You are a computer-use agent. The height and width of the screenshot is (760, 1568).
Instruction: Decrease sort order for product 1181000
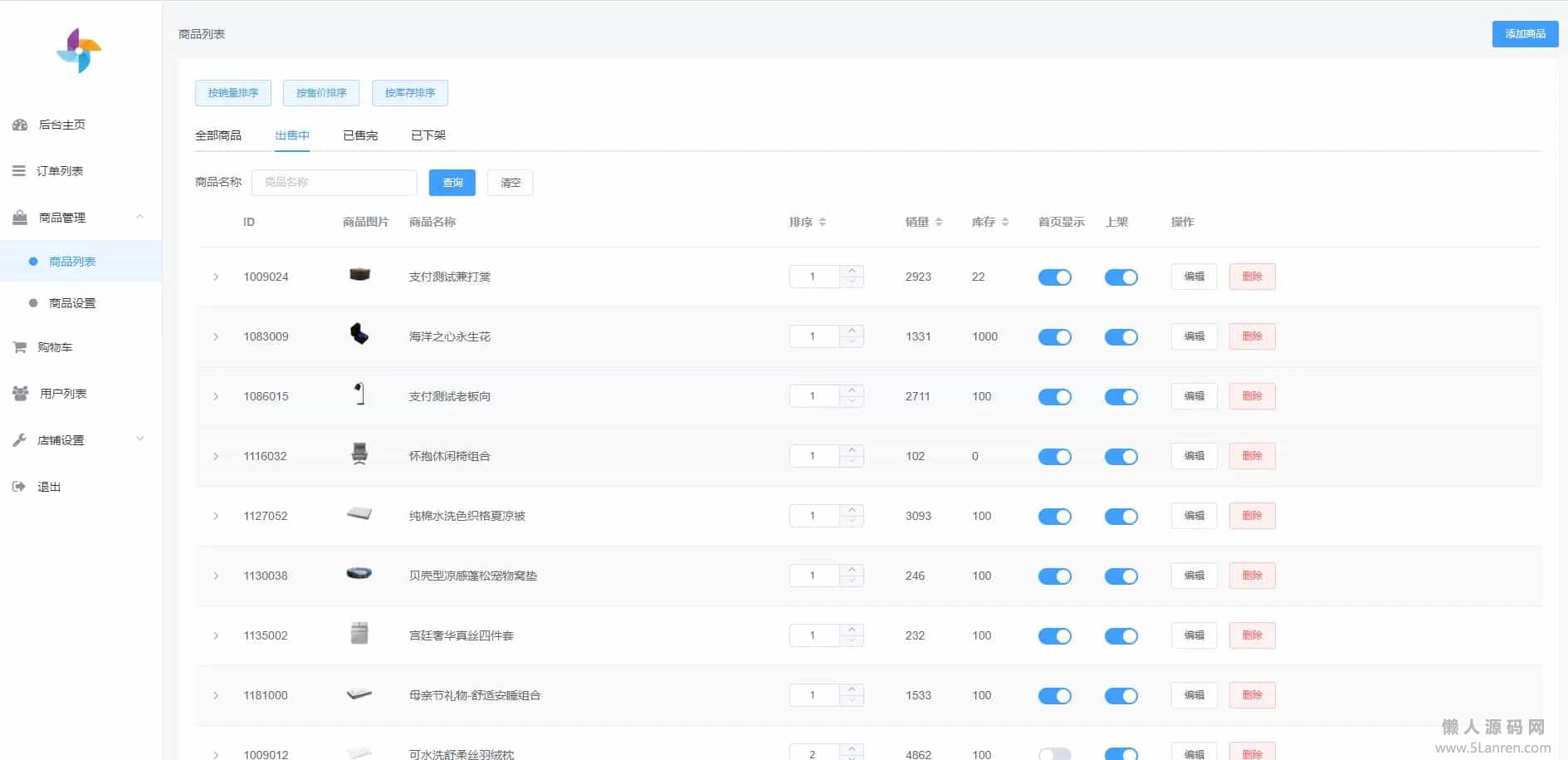(x=852, y=701)
